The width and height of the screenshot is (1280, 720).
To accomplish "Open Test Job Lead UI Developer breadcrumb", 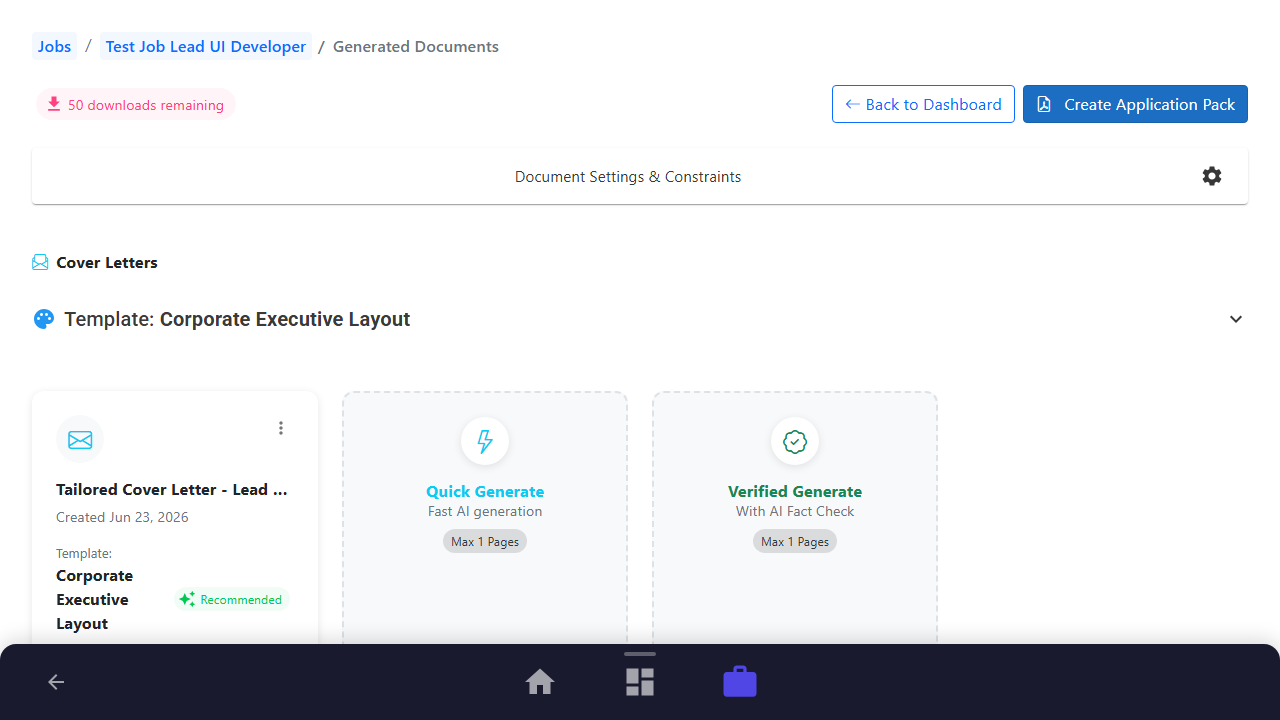I will [x=206, y=46].
